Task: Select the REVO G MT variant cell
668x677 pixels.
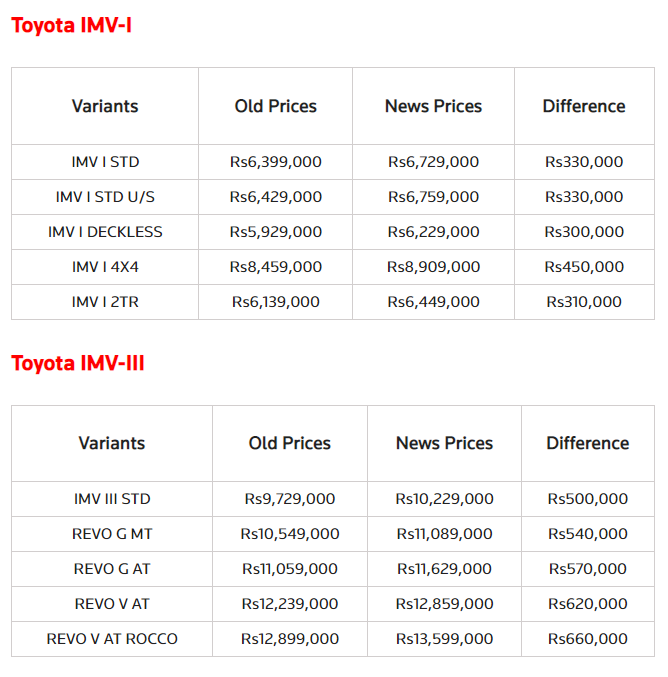Action: 112,534
